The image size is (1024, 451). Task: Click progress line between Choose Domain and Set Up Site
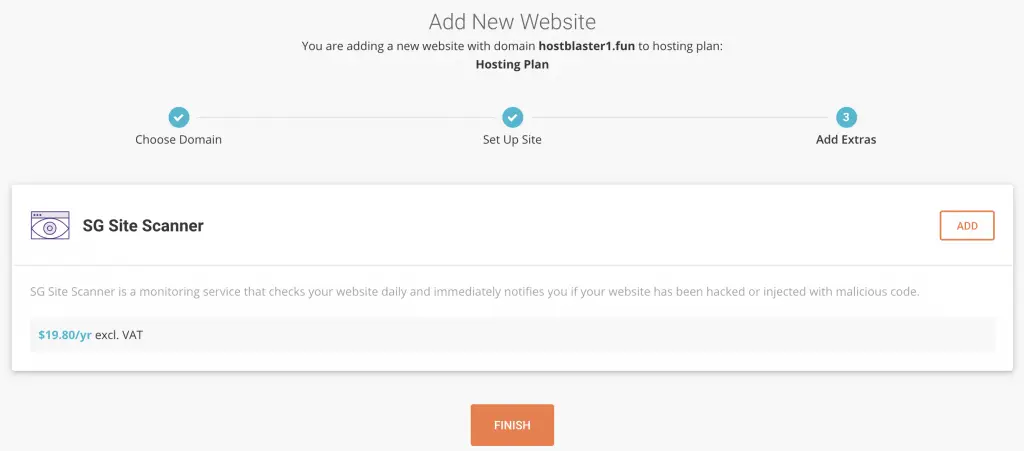click(x=345, y=117)
